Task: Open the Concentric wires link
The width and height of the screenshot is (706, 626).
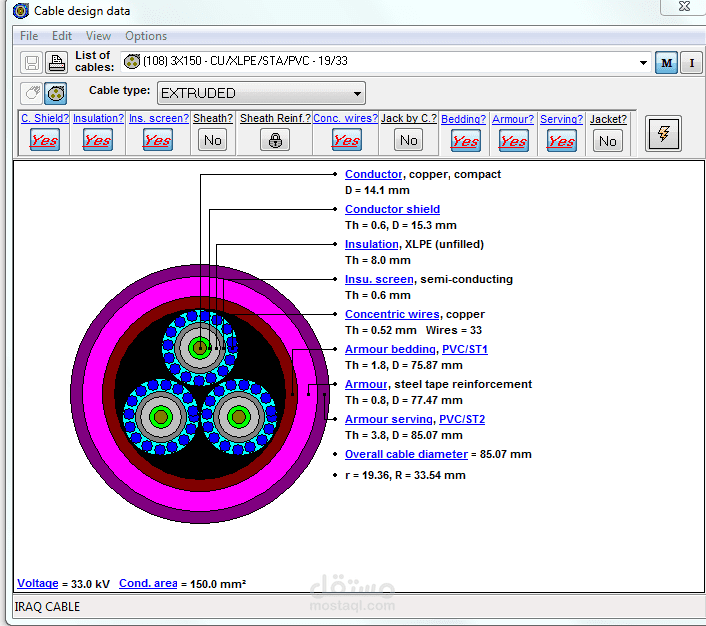Action: click(x=392, y=314)
